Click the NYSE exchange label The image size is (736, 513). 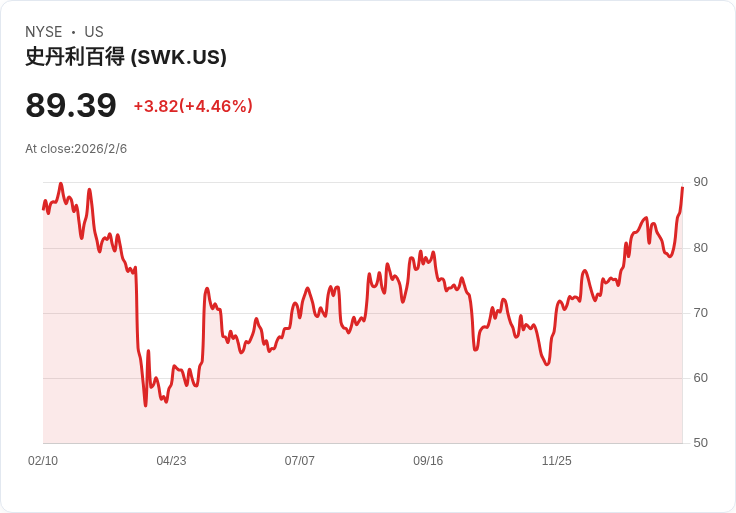pyautogui.click(x=44, y=32)
